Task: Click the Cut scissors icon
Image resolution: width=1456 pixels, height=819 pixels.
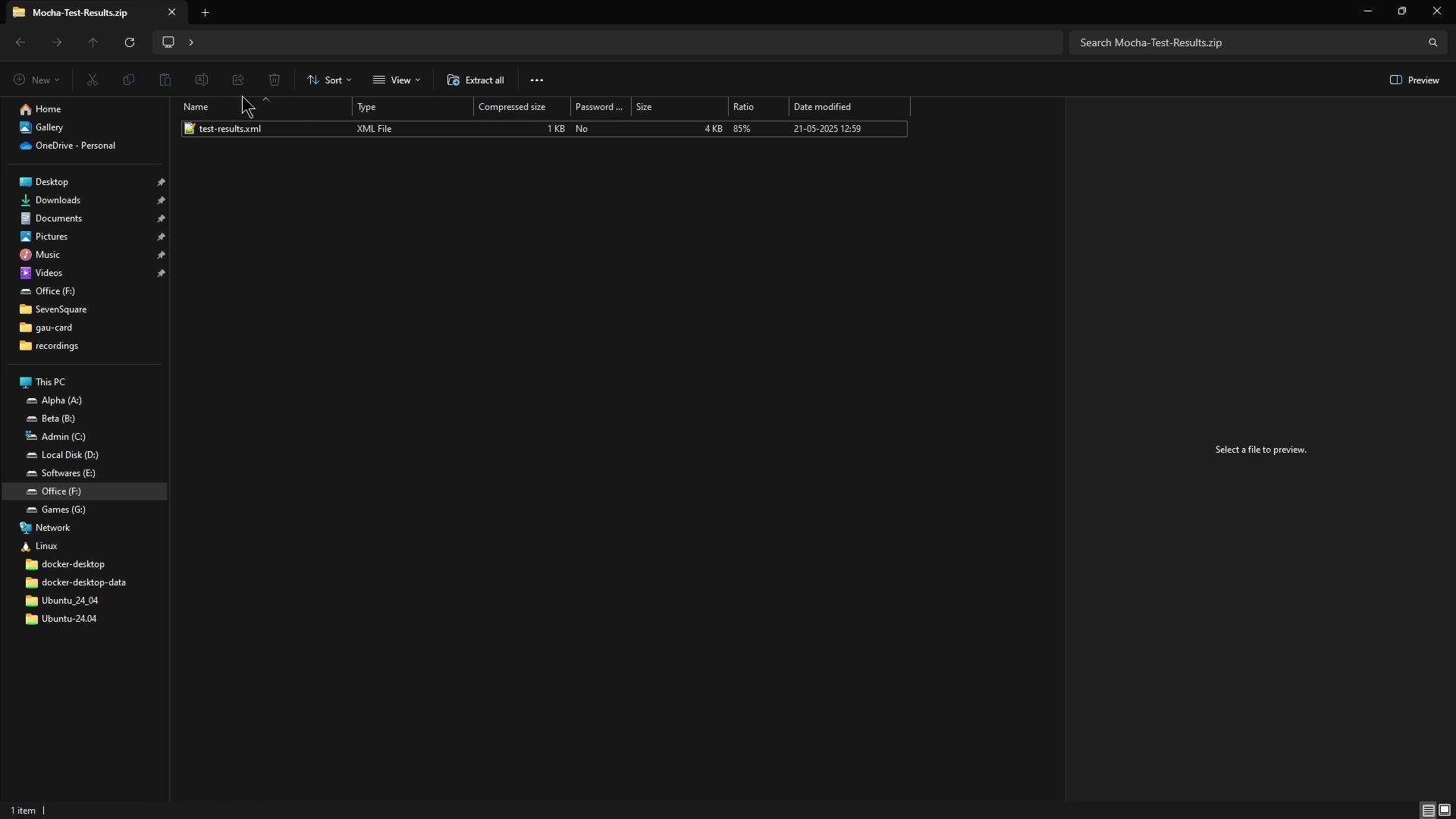Action: pyautogui.click(x=93, y=80)
